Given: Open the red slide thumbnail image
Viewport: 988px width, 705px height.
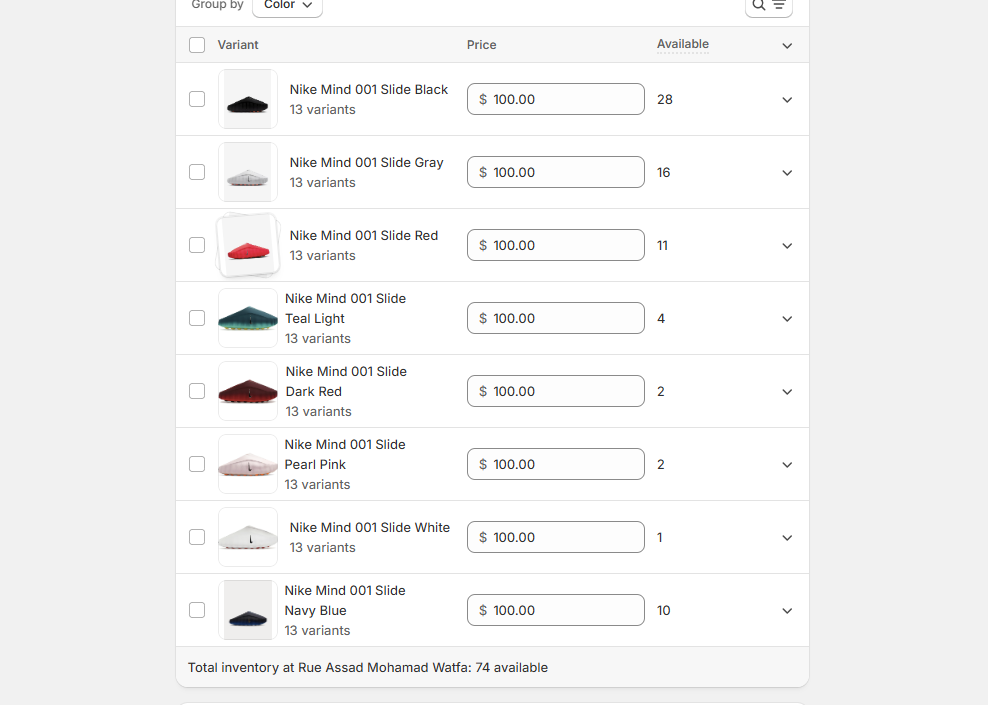Looking at the screenshot, I should [248, 245].
